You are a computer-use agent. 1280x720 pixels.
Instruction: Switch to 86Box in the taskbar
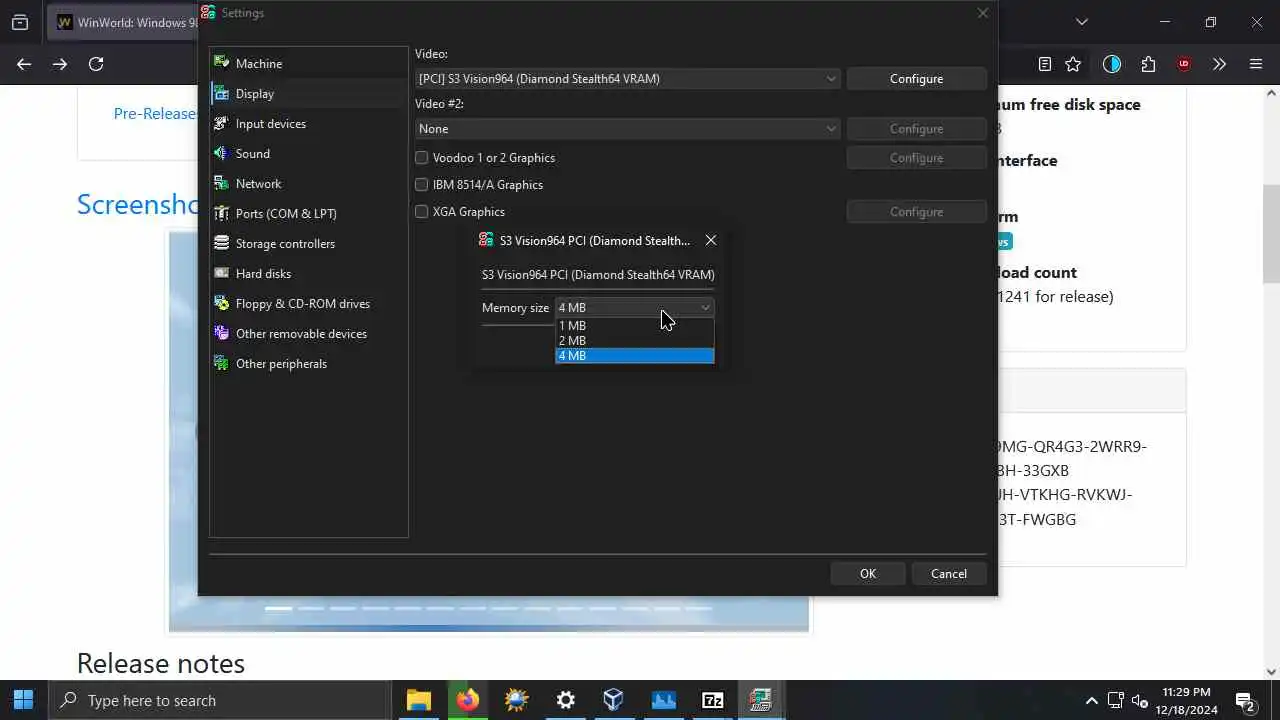click(761, 700)
